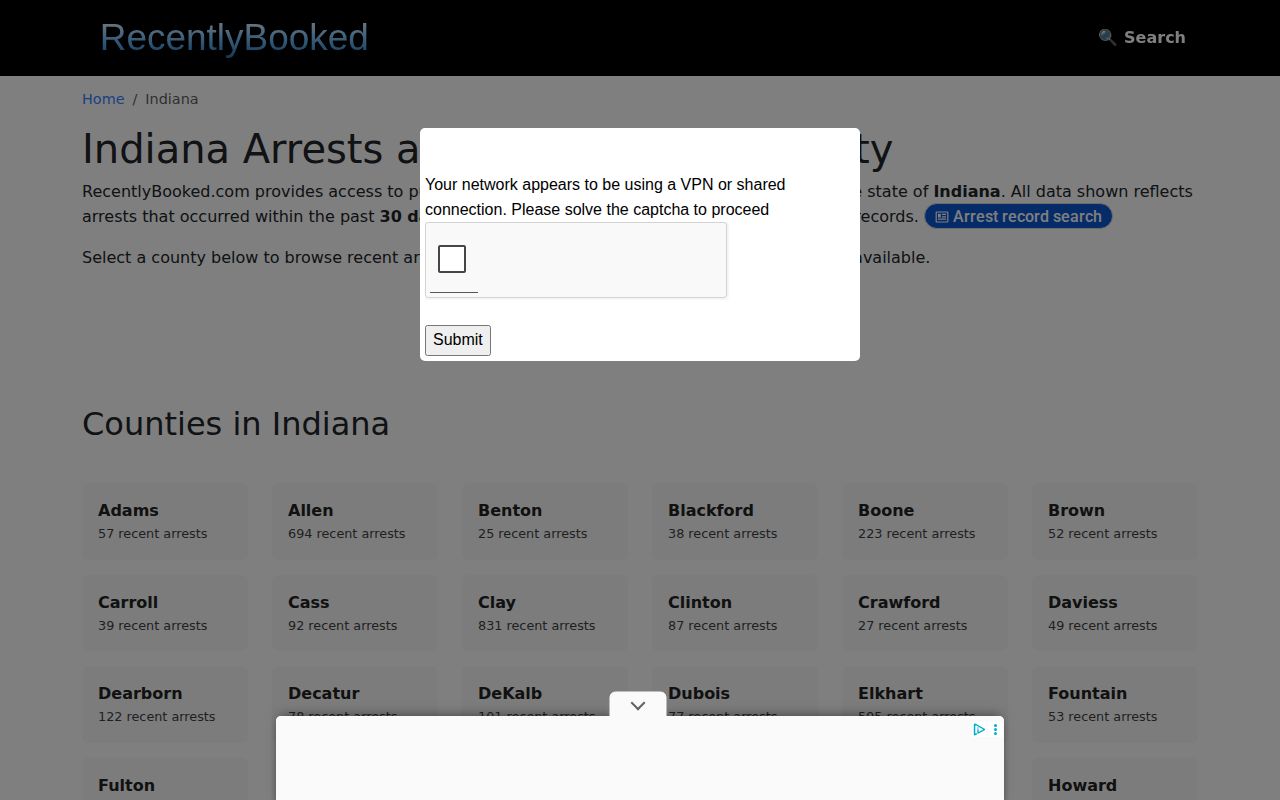Collapse the bottom ad with chevron
The width and height of the screenshot is (1280, 800).
tap(638, 705)
